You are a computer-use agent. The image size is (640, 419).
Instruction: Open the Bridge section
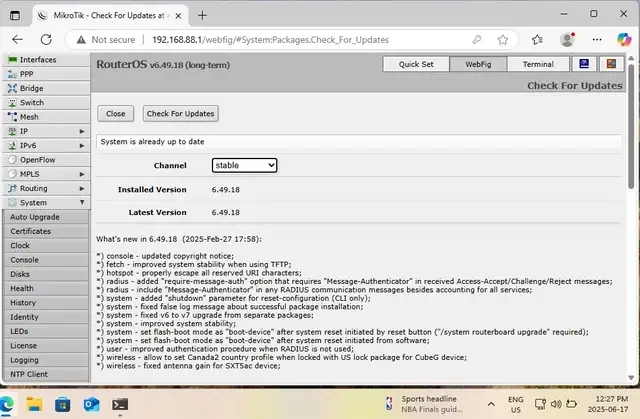coord(46,88)
